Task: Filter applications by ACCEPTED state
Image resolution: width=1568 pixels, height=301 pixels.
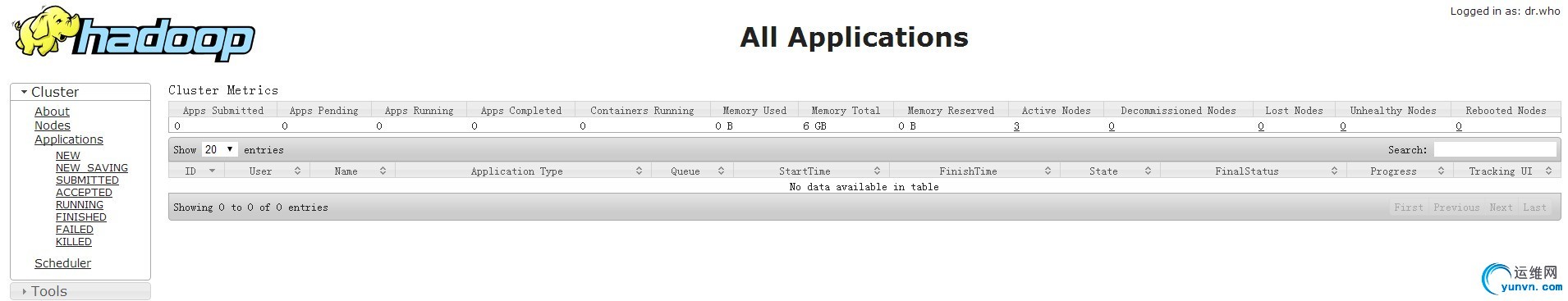Action: coord(84,193)
